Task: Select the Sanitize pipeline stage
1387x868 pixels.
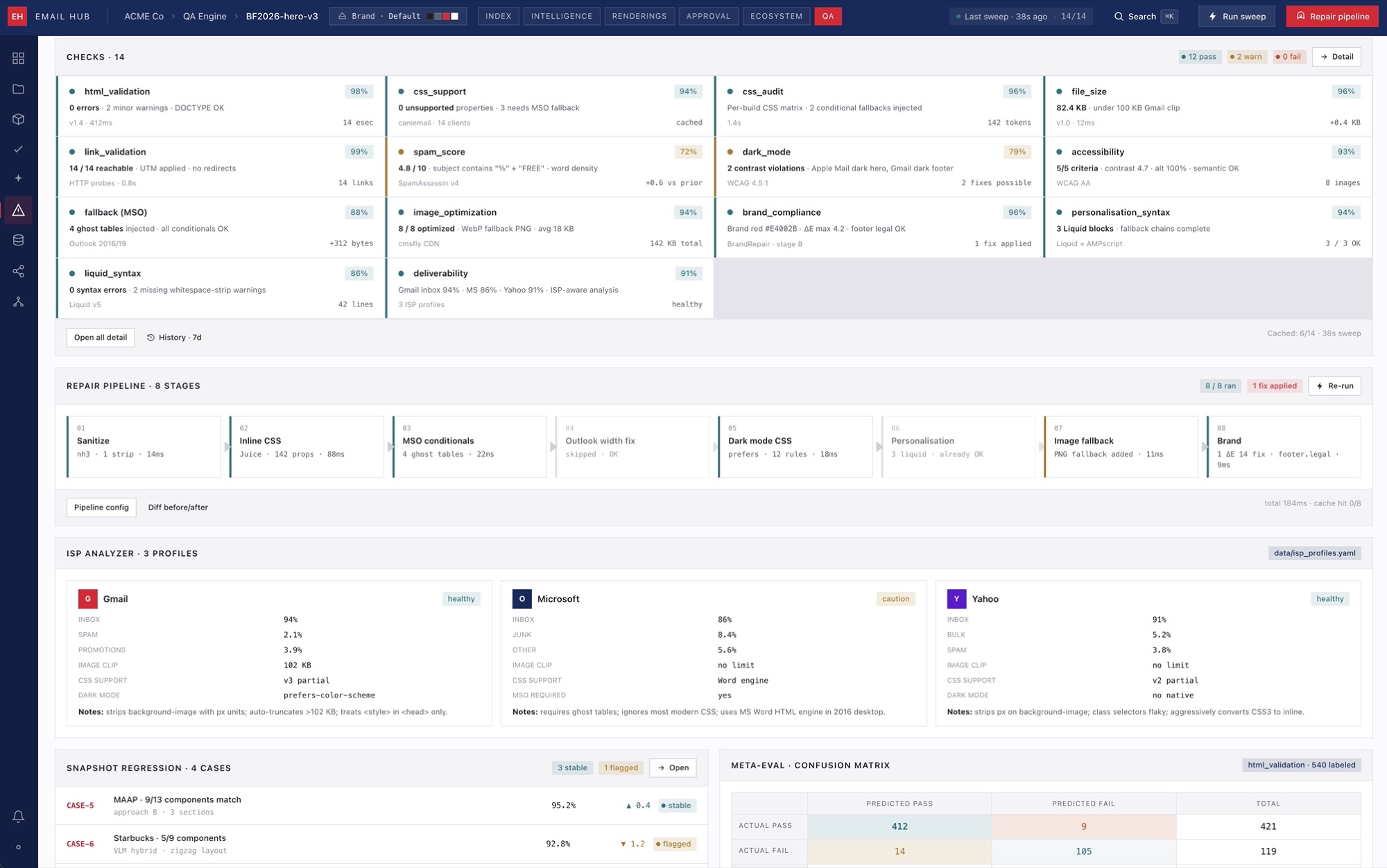Action: pos(144,446)
